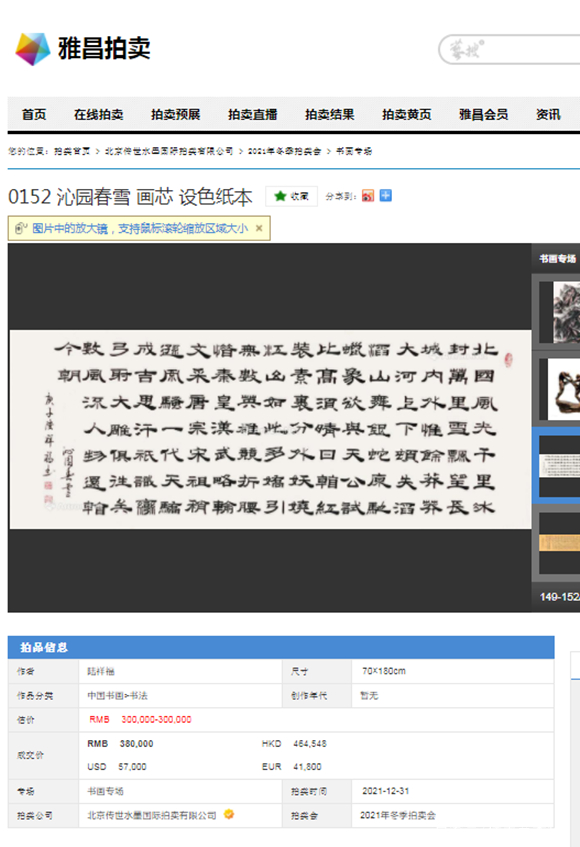580x847 pixels.
Task: Click the 创作年代 value 暂无
Action: click(x=369, y=695)
